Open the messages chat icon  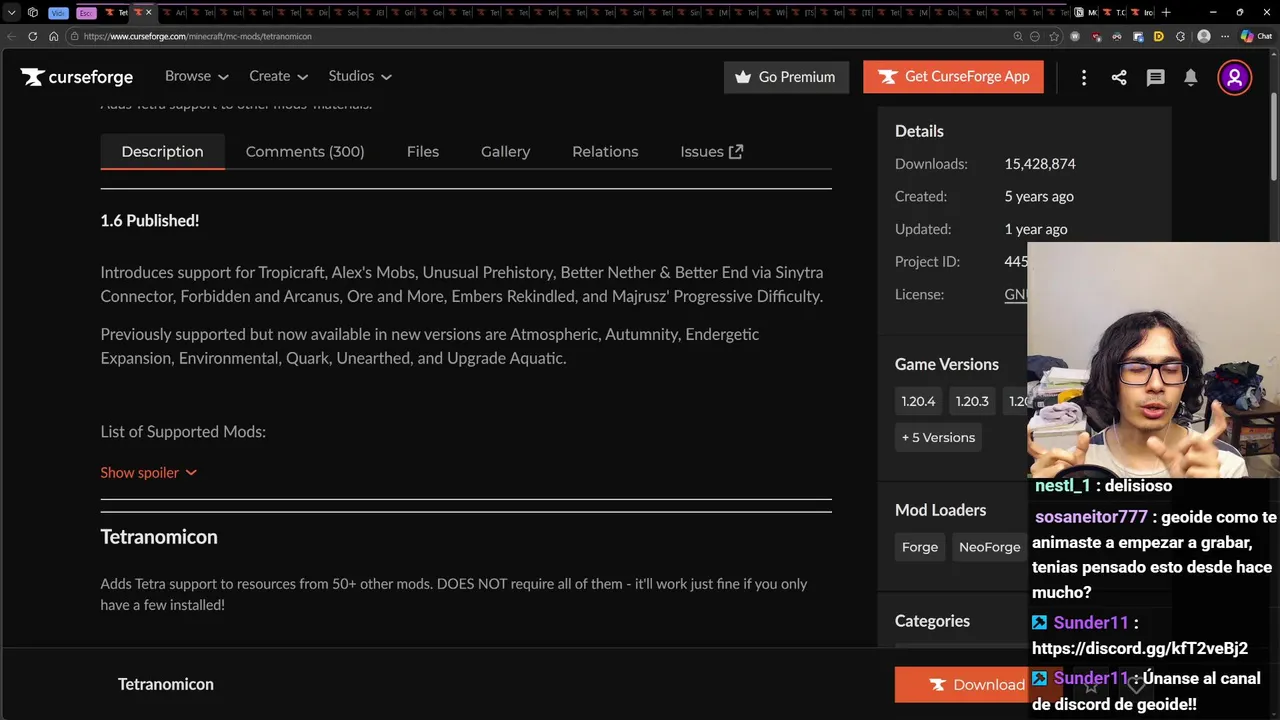pos(1155,77)
